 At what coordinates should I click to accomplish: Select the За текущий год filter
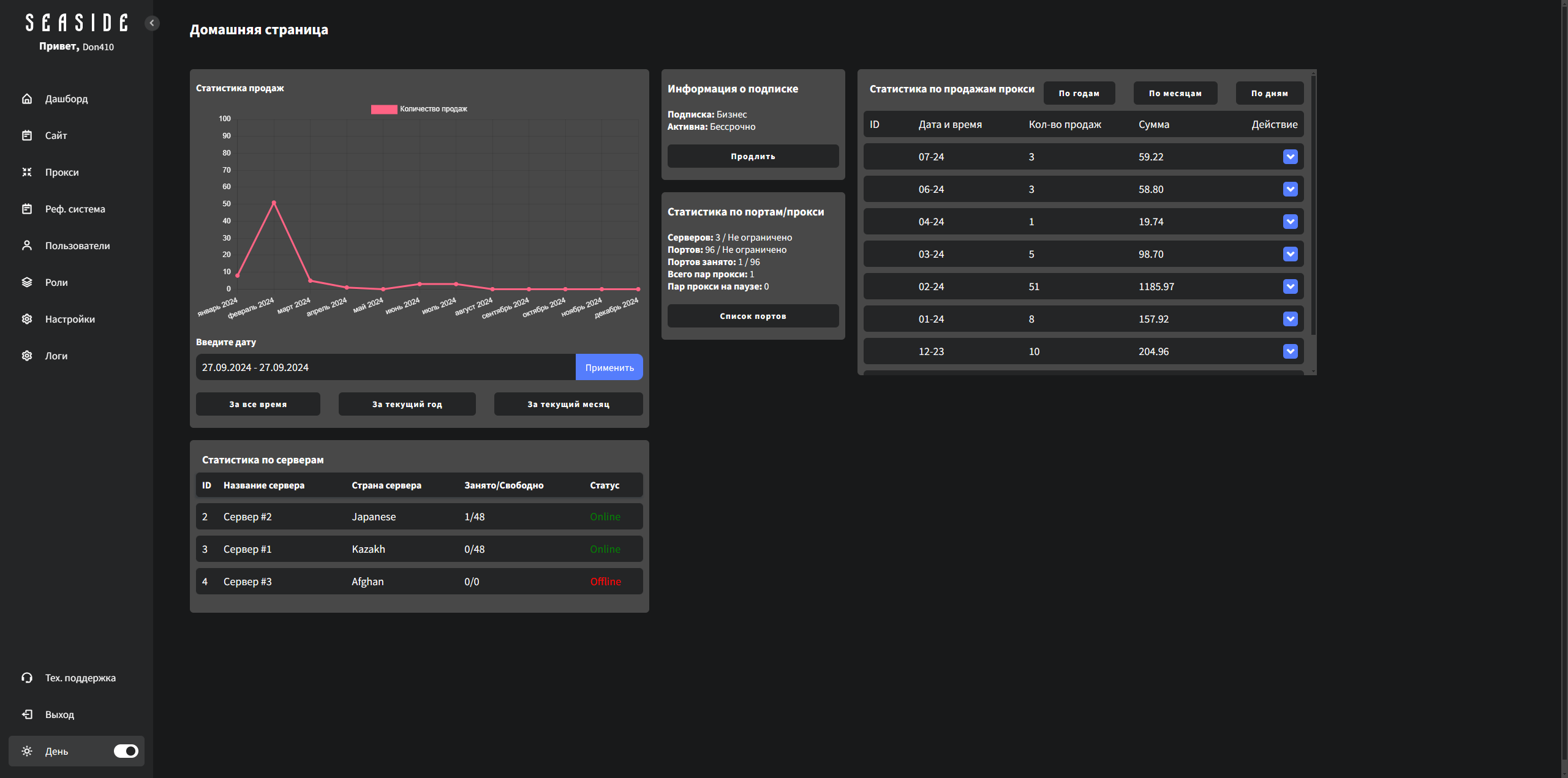click(x=407, y=404)
